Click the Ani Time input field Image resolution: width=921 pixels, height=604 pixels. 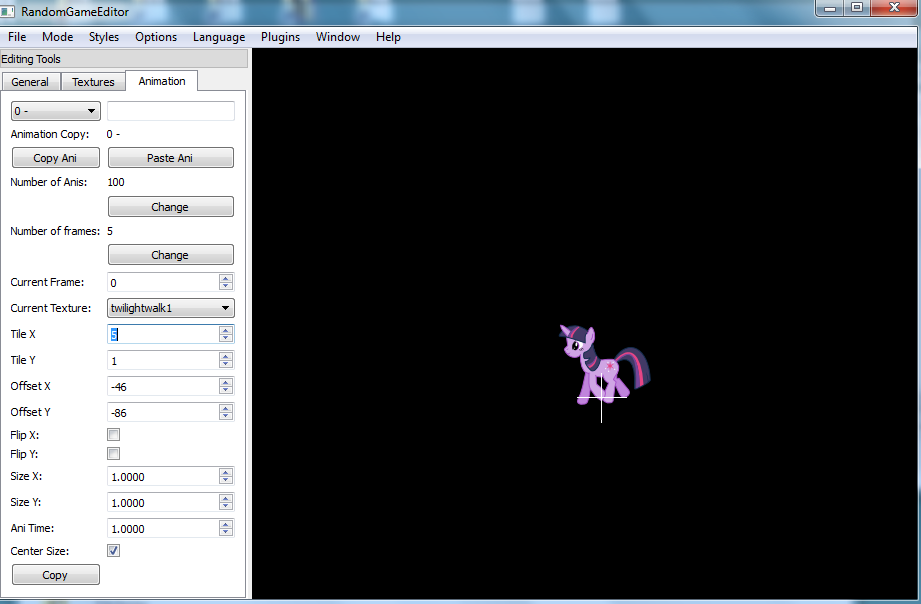pyautogui.click(x=163, y=528)
